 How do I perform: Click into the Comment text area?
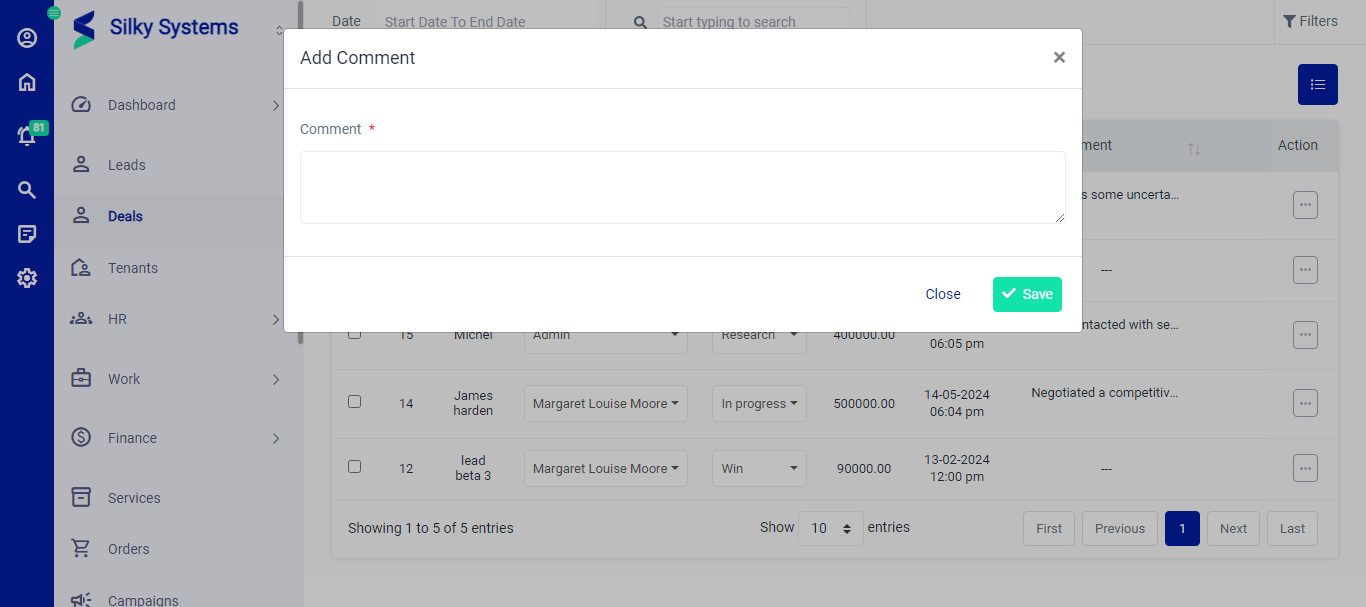(682, 188)
